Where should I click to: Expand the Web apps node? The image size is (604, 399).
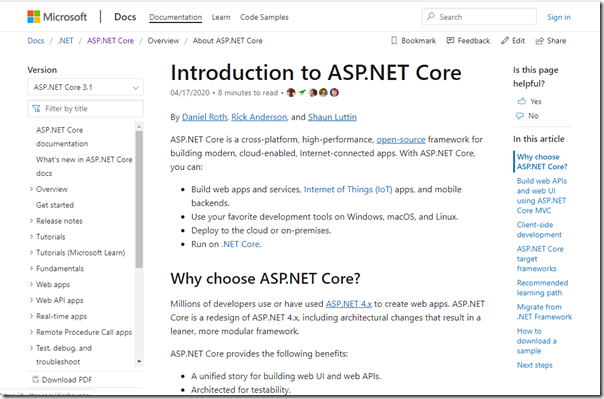click(31, 284)
